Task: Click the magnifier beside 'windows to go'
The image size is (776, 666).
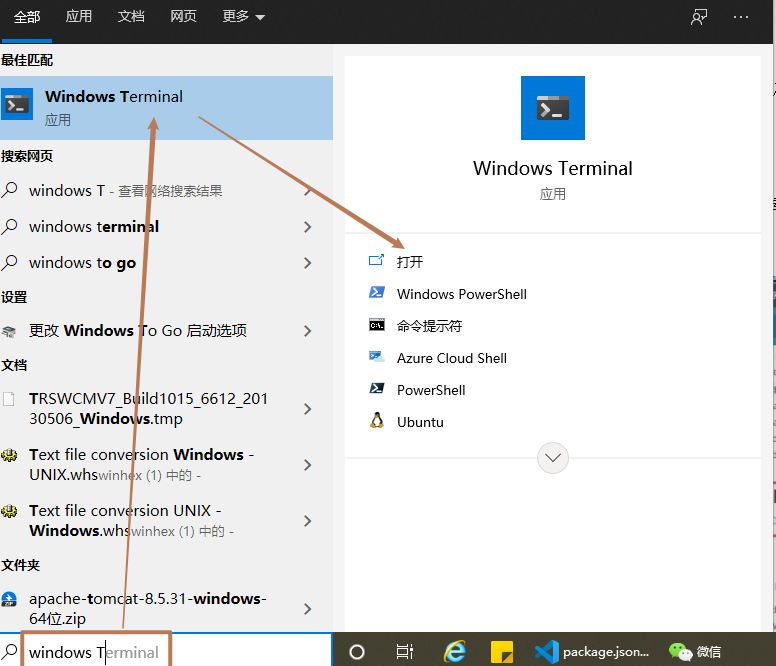Action: (9, 263)
